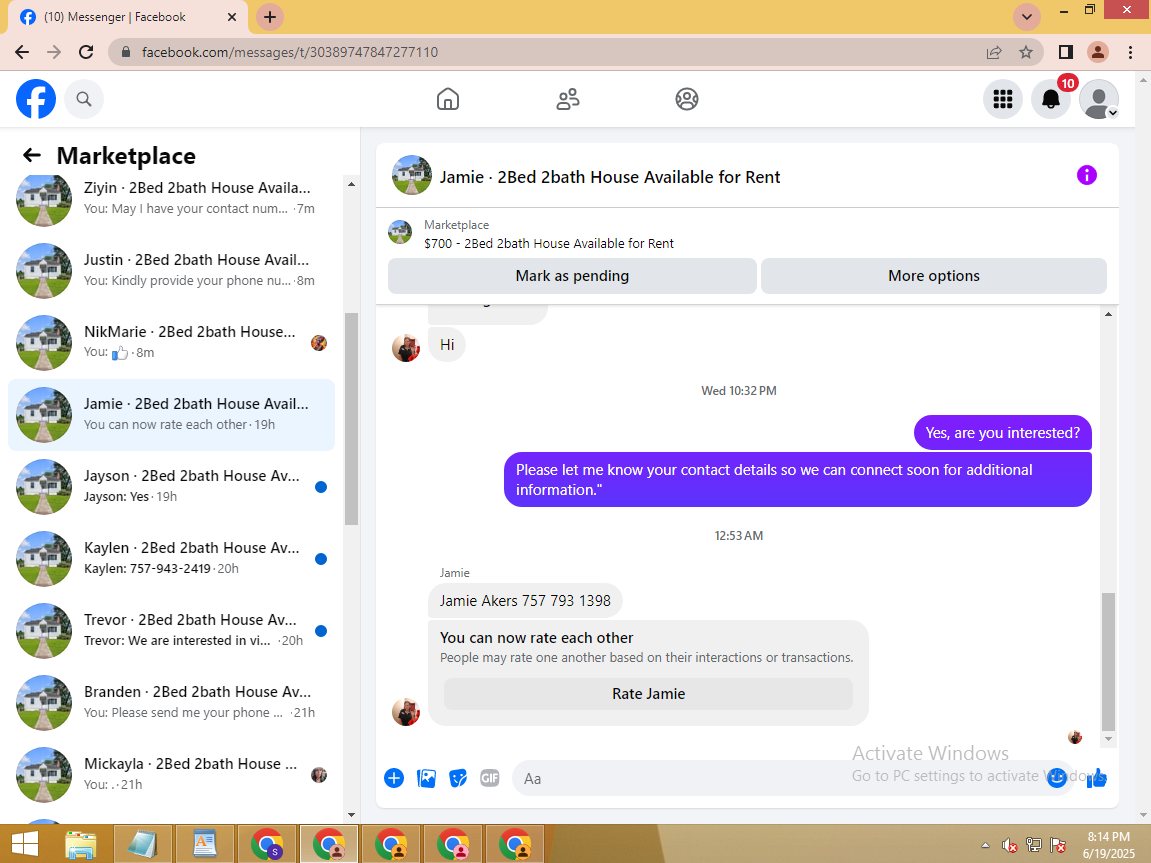The image size is (1151, 863).
Task: Open the $700 listing link under Marketplace
Action: click(x=549, y=243)
